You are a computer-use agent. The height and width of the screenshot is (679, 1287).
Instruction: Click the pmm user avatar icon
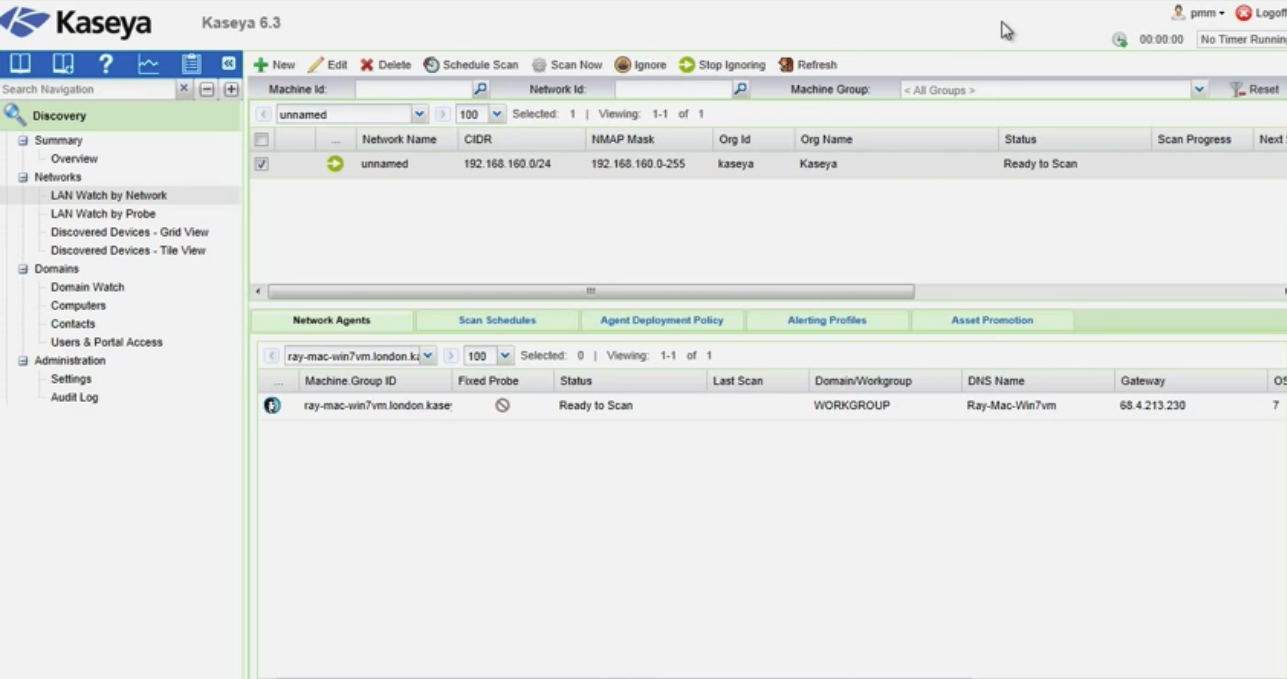(1179, 13)
